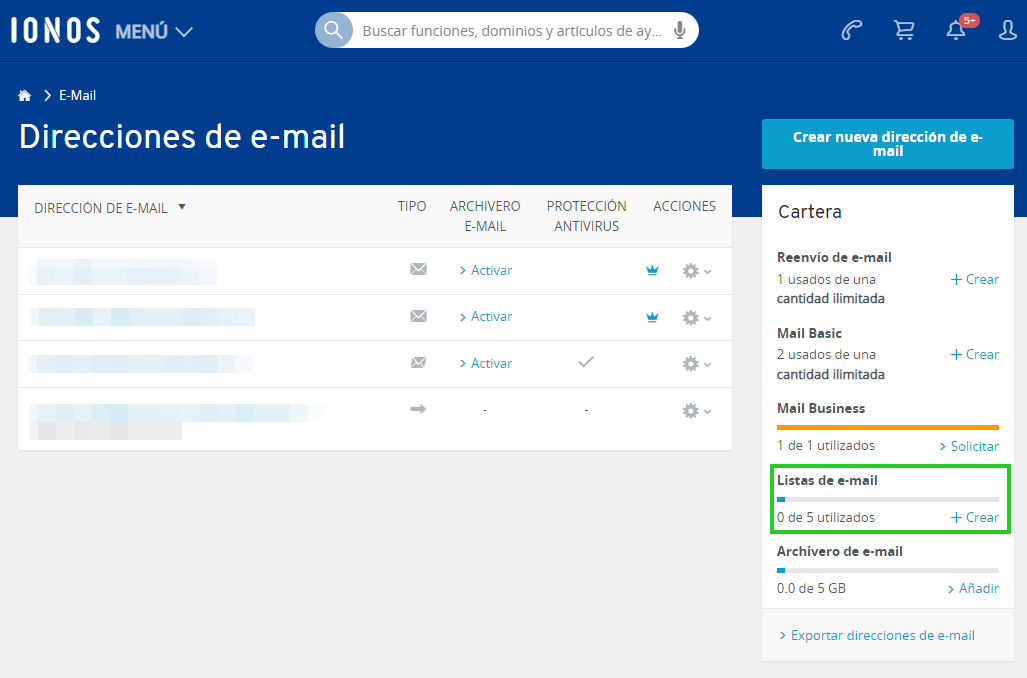Click Mail Basic heading
The image size is (1027, 678).
[809, 333]
